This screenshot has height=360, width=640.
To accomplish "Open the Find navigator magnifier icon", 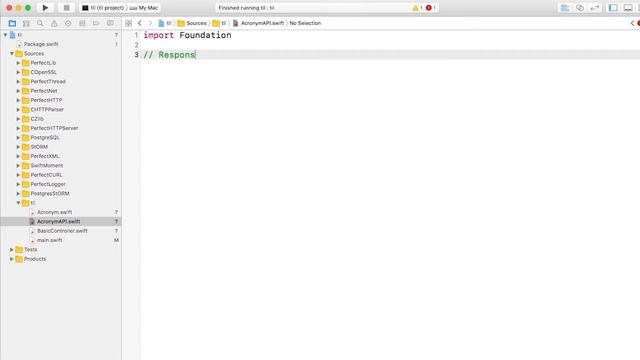I will [40, 23].
